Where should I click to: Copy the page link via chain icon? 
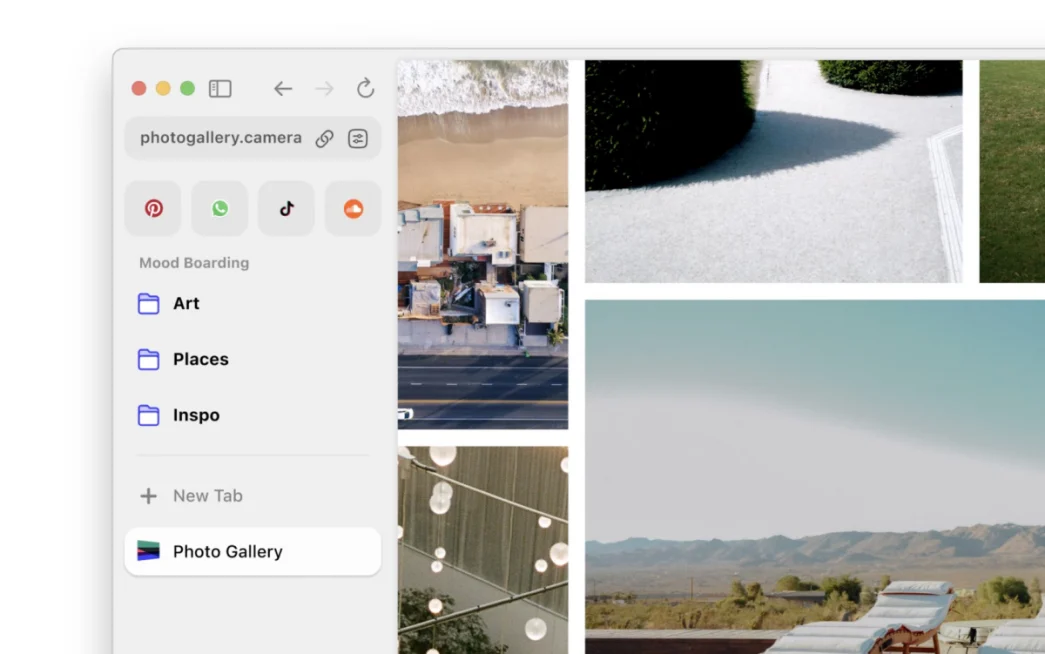click(325, 138)
